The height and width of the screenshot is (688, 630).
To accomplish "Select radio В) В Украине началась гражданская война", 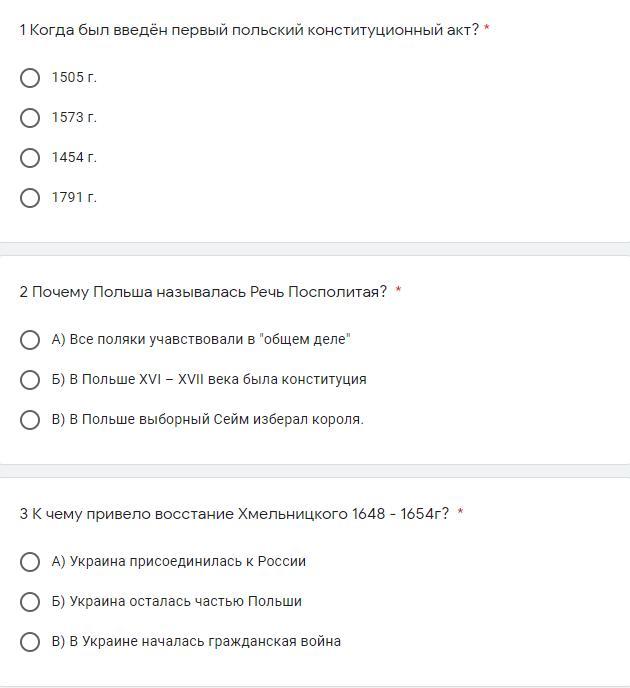I will click(30, 642).
